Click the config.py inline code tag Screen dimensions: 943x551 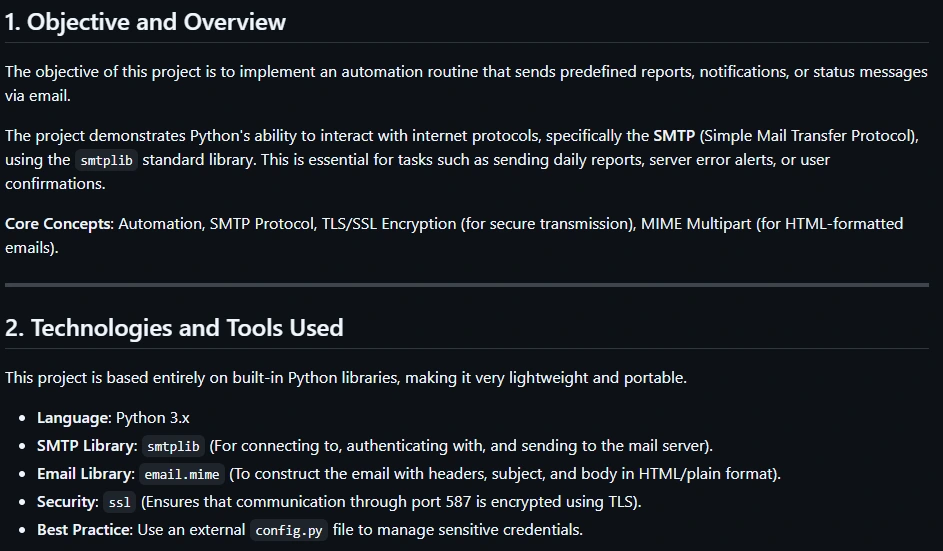point(289,530)
